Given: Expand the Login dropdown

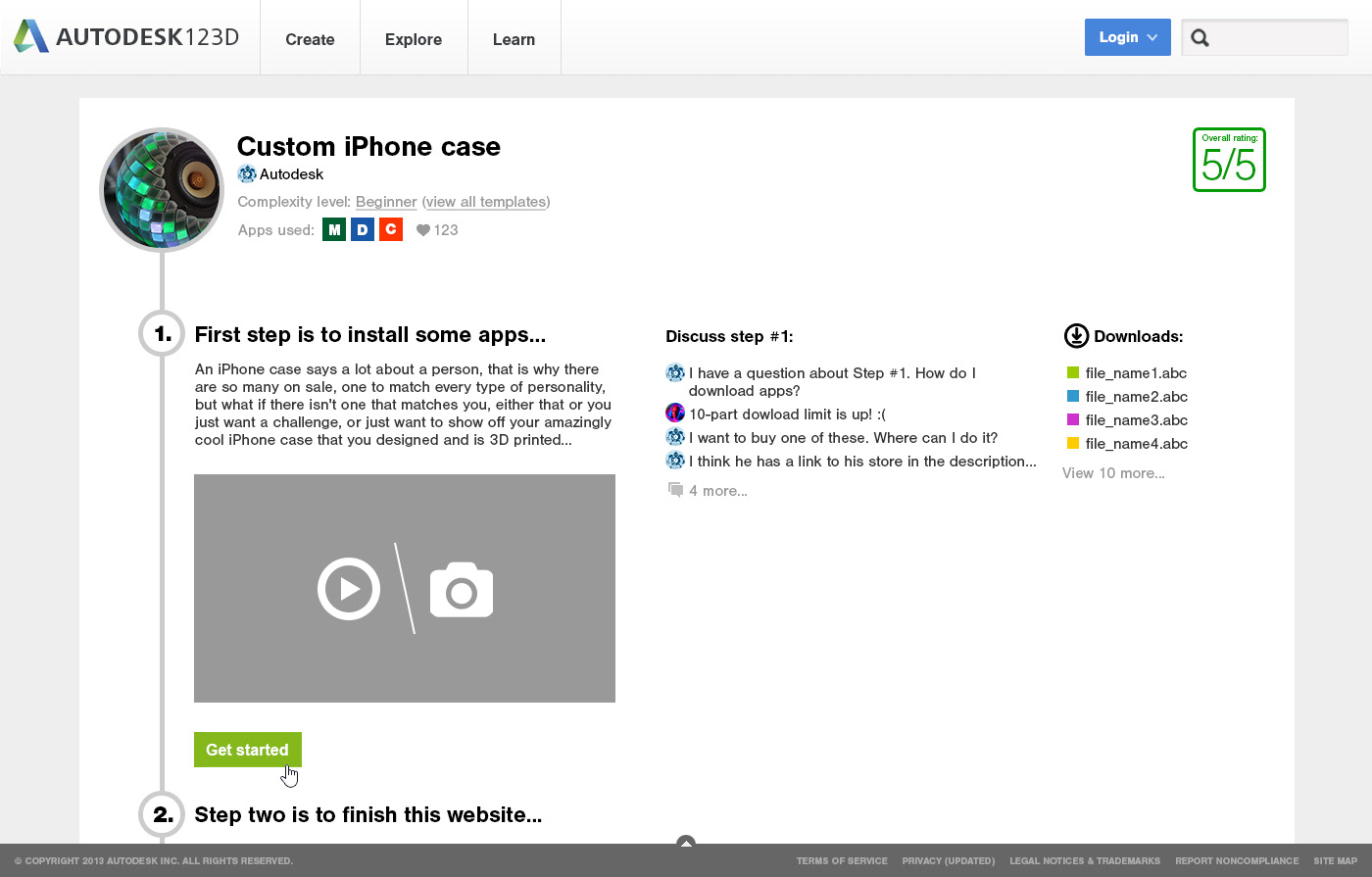Looking at the screenshot, I should (x=1127, y=37).
